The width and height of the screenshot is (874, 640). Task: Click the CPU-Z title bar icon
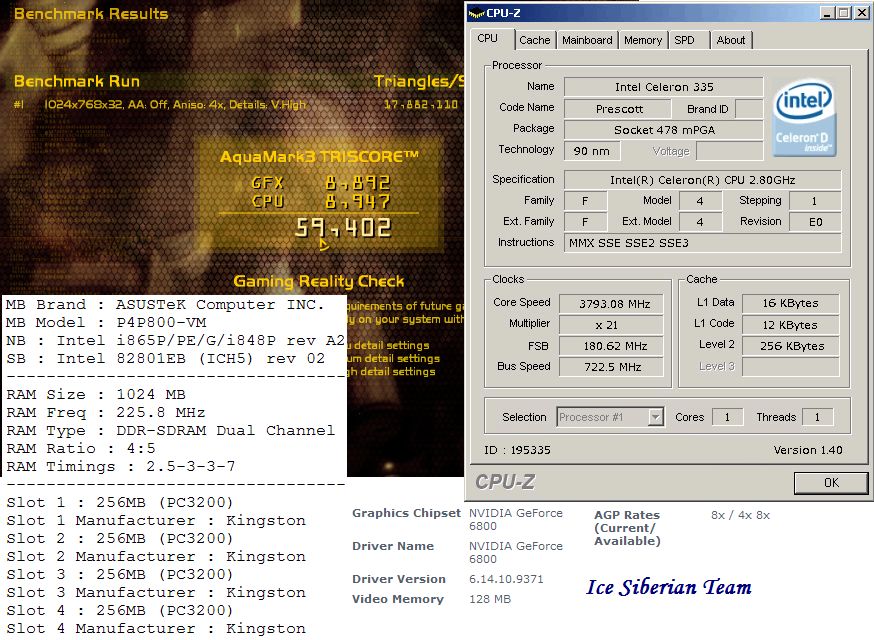pyautogui.click(x=477, y=13)
